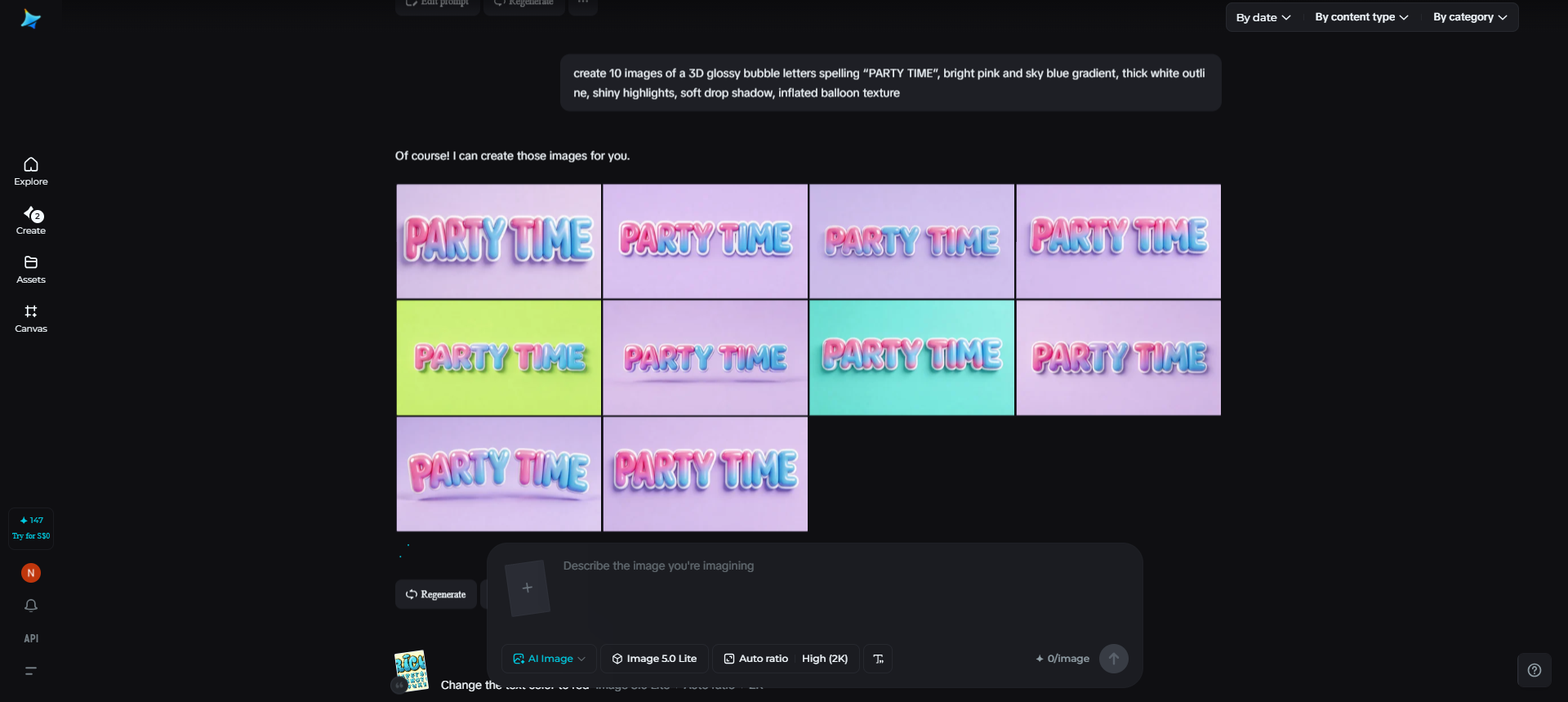
Task: Open second PARTY TIME image in row one
Action: (706, 241)
